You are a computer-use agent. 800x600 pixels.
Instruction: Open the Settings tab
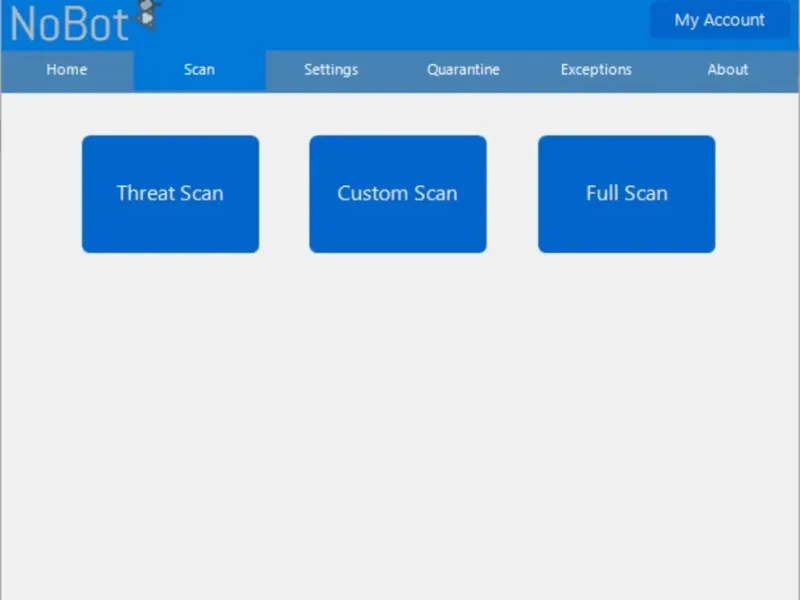click(331, 70)
